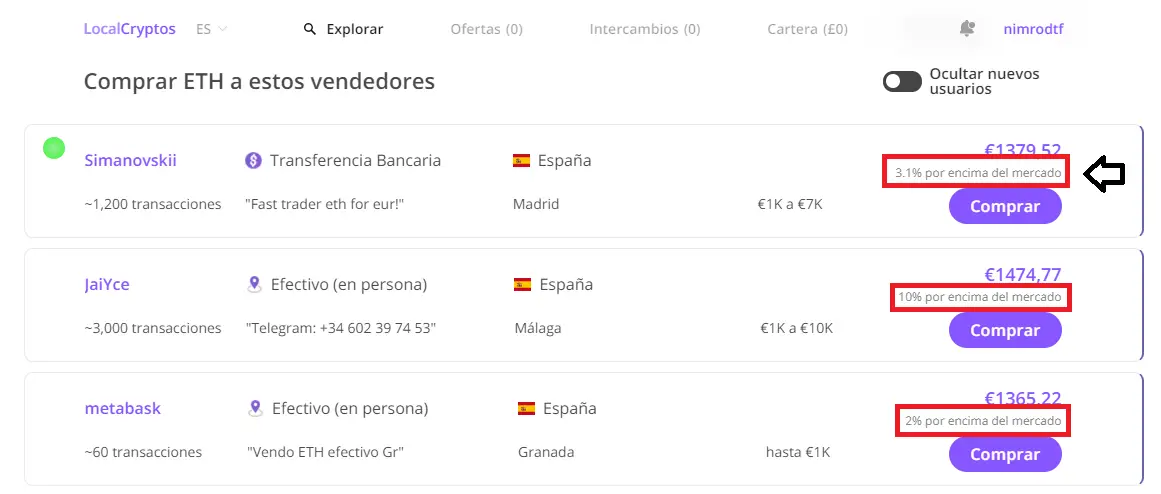Click the Spain flag in Simanovskii's row

coord(521,161)
